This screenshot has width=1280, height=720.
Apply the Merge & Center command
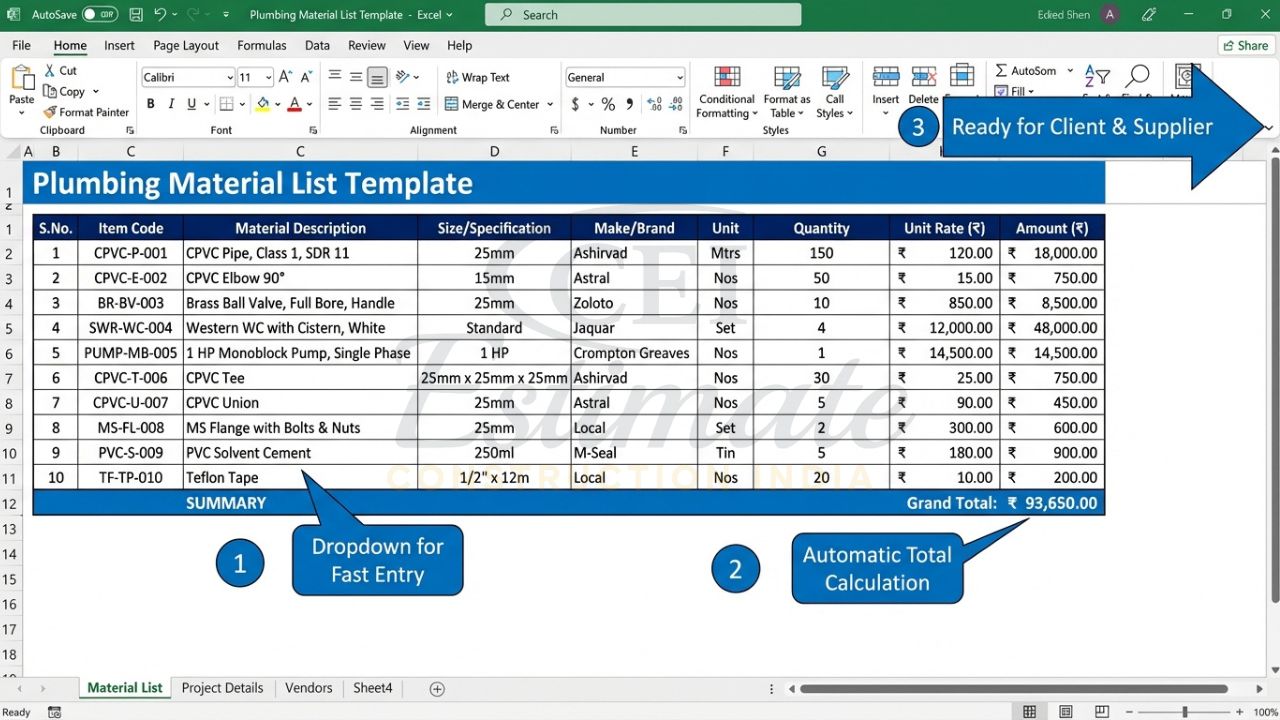(499, 103)
